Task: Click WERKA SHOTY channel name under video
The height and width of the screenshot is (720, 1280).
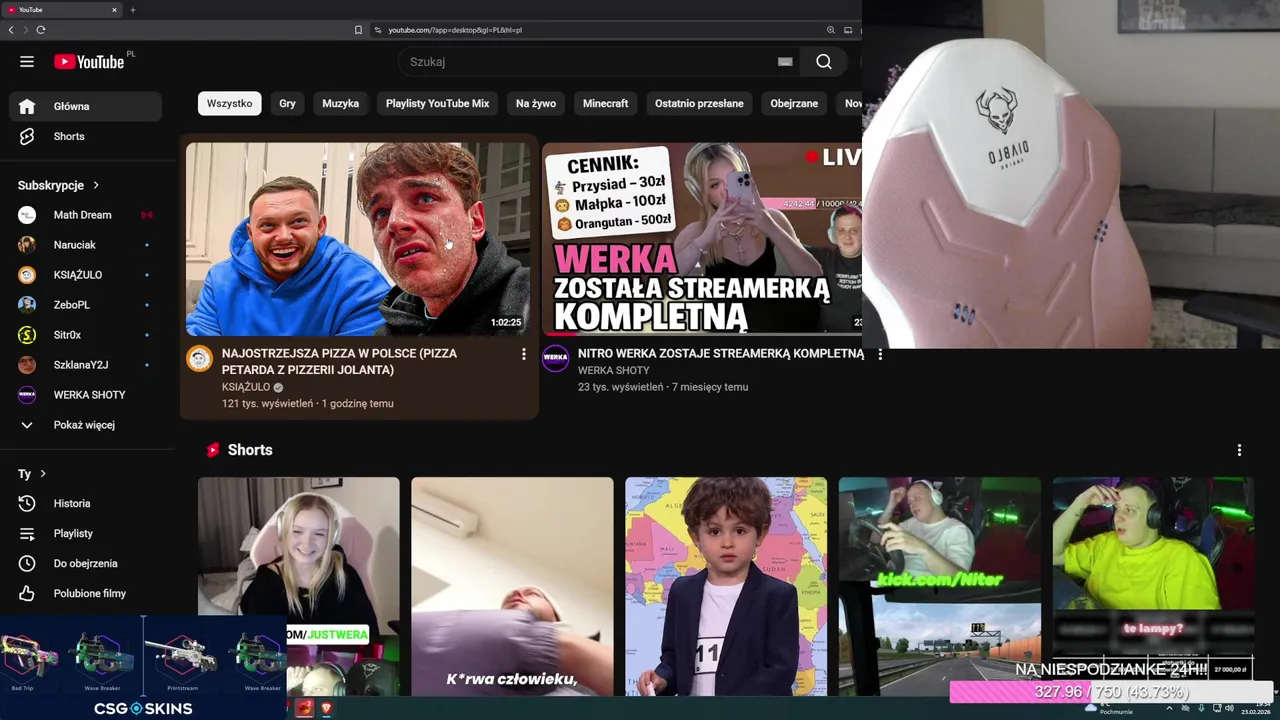Action: pos(613,370)
